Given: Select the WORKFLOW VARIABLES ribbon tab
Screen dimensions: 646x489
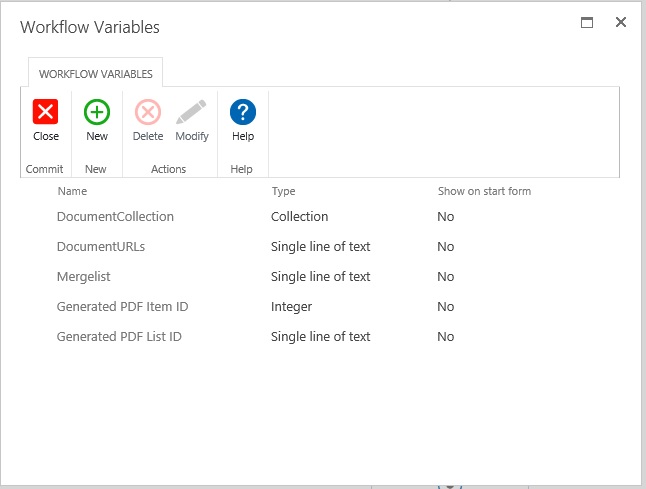Looking at the screenshot, I should pyautogui.click(x=96, y=74).
